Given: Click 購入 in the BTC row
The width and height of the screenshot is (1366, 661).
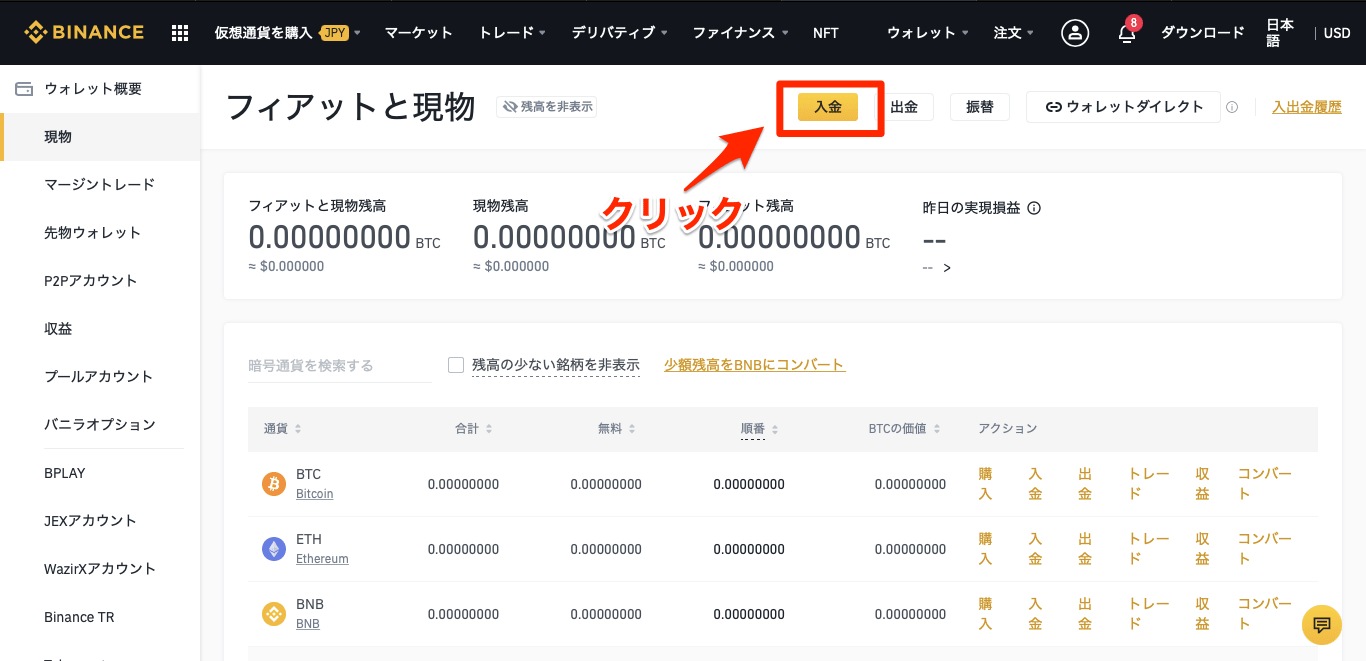Looking at the screenshot, I should tap(985, 484).
